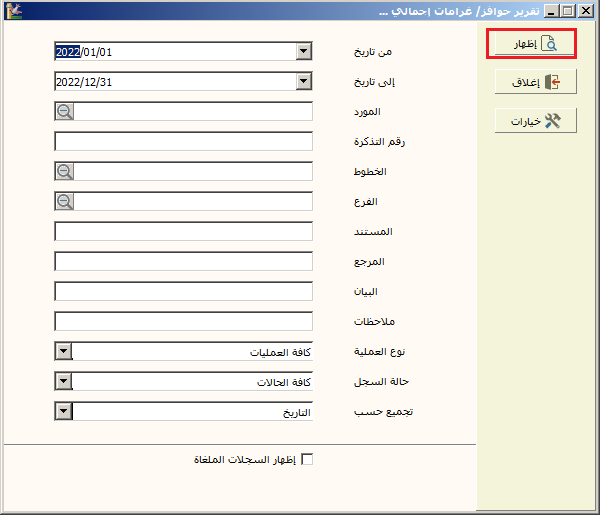Click the application icon in title bar
The image size is (601, 515).
[x=13, y=11]
